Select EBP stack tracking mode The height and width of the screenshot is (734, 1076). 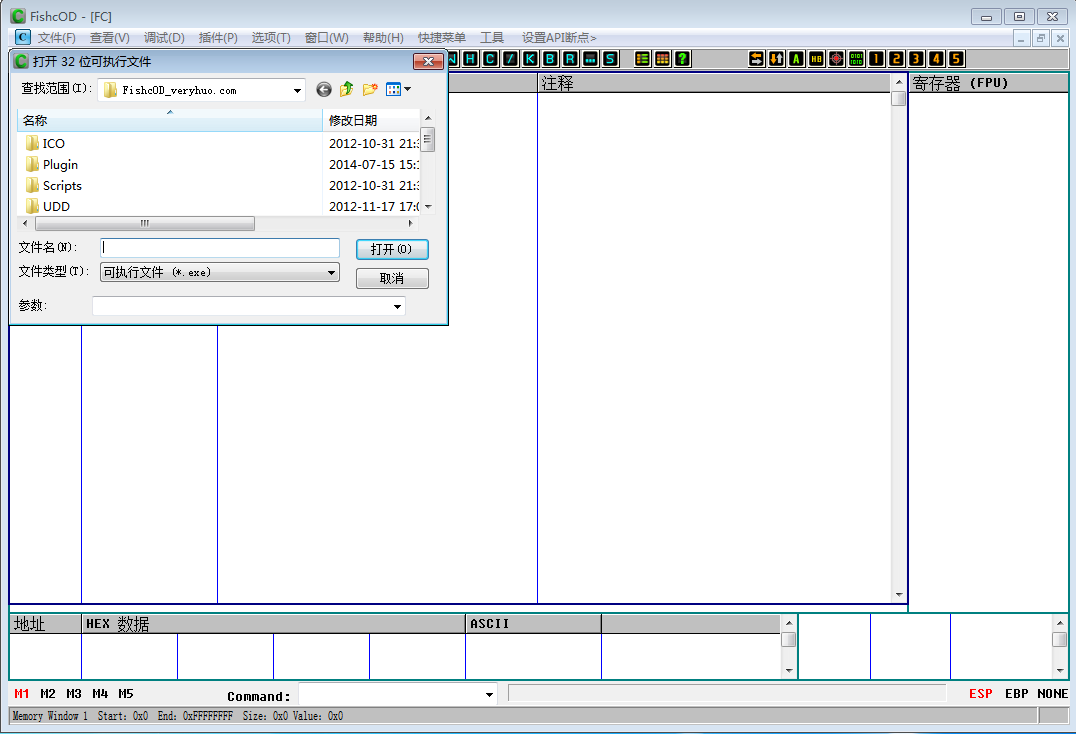pos(1016,694)
